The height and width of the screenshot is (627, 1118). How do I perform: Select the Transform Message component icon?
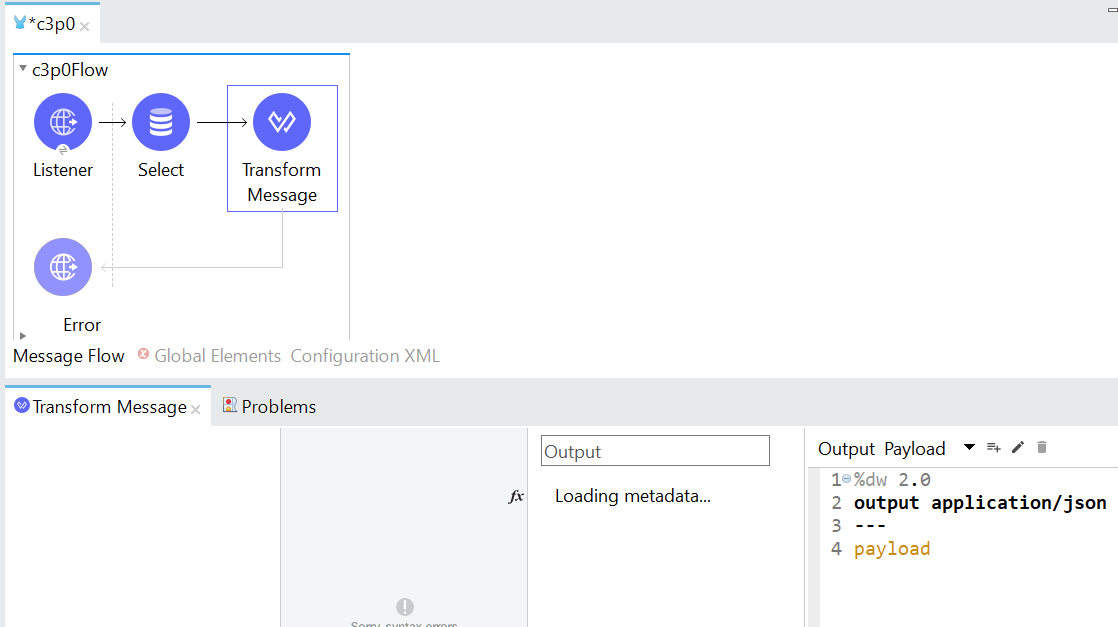coord(282,122)
